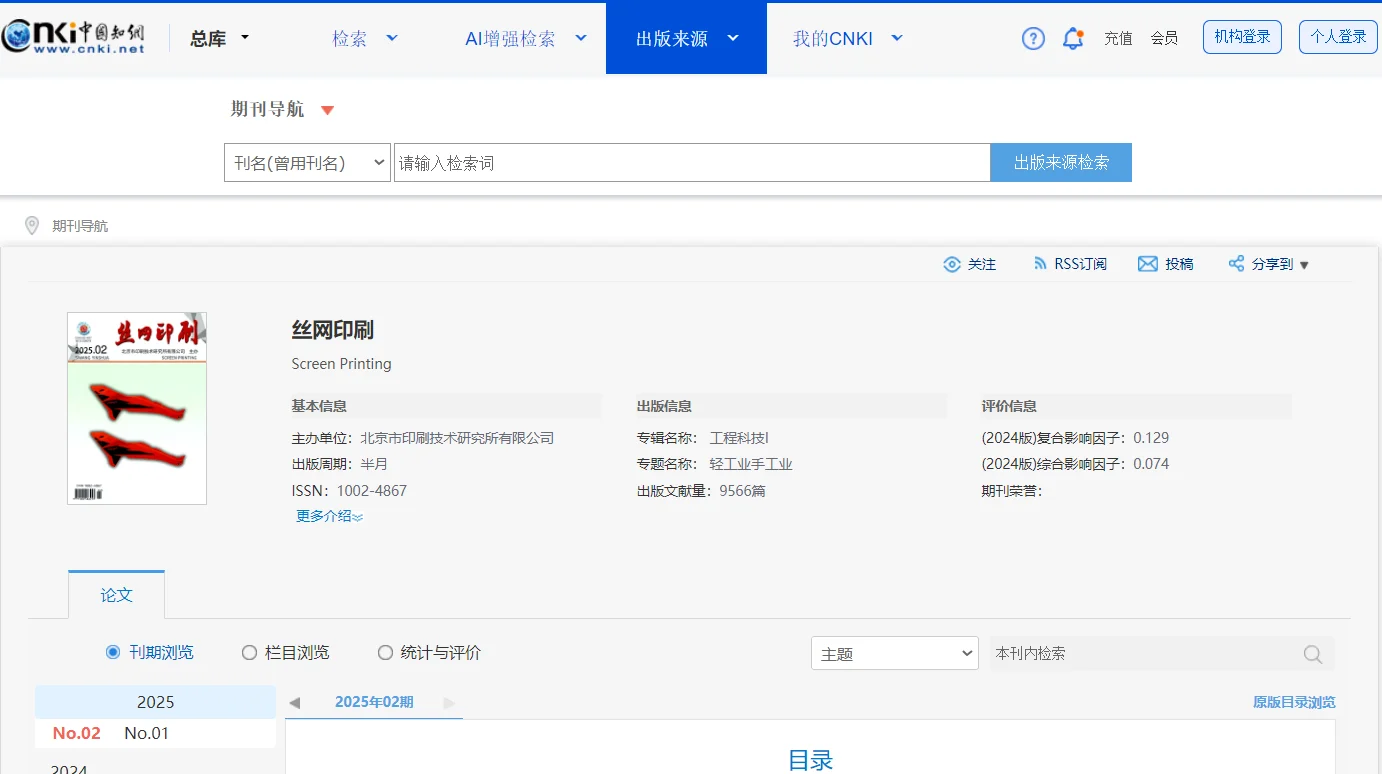Click the notification bell icon

1073,37
